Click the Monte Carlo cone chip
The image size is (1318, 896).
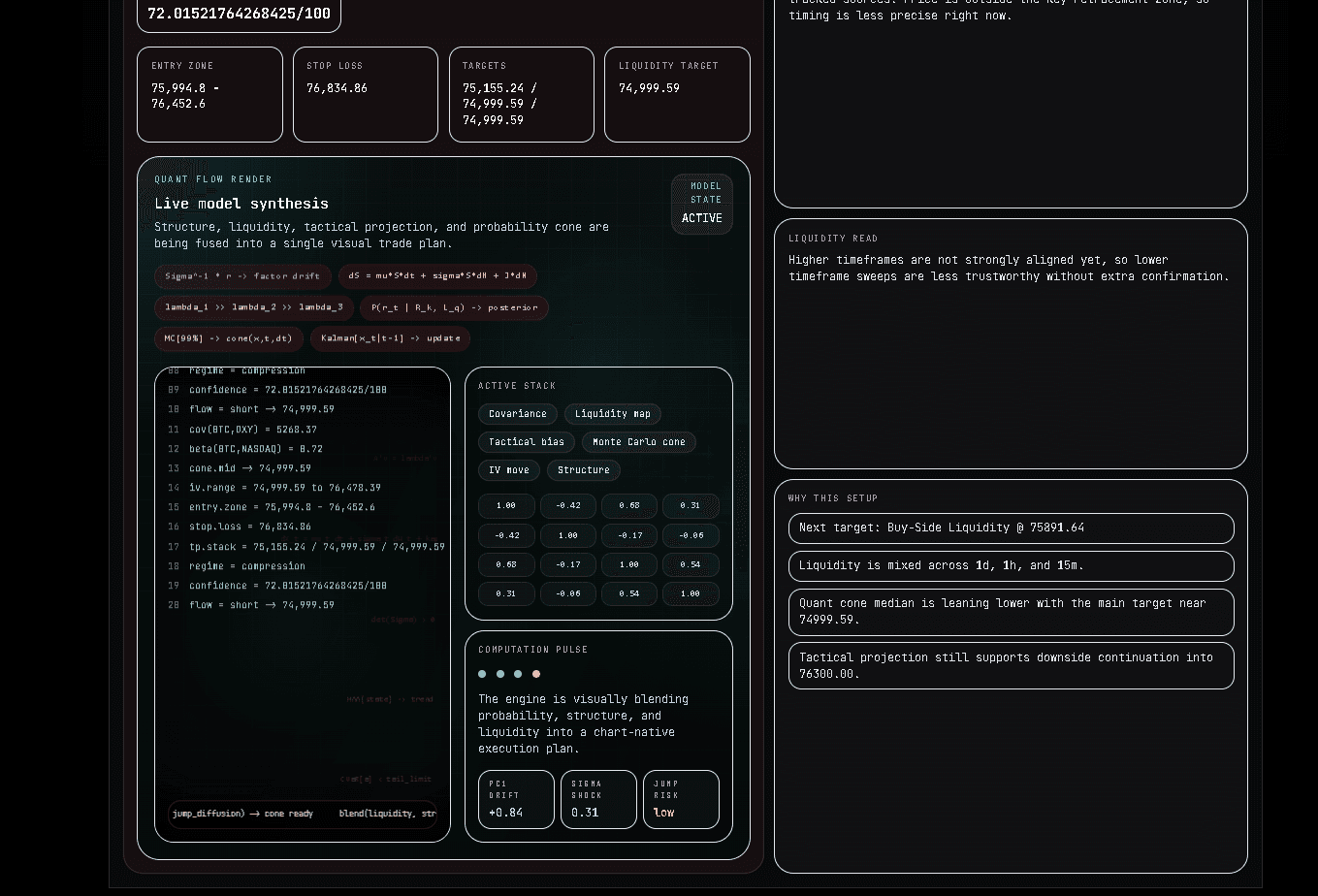pos(638,442)
